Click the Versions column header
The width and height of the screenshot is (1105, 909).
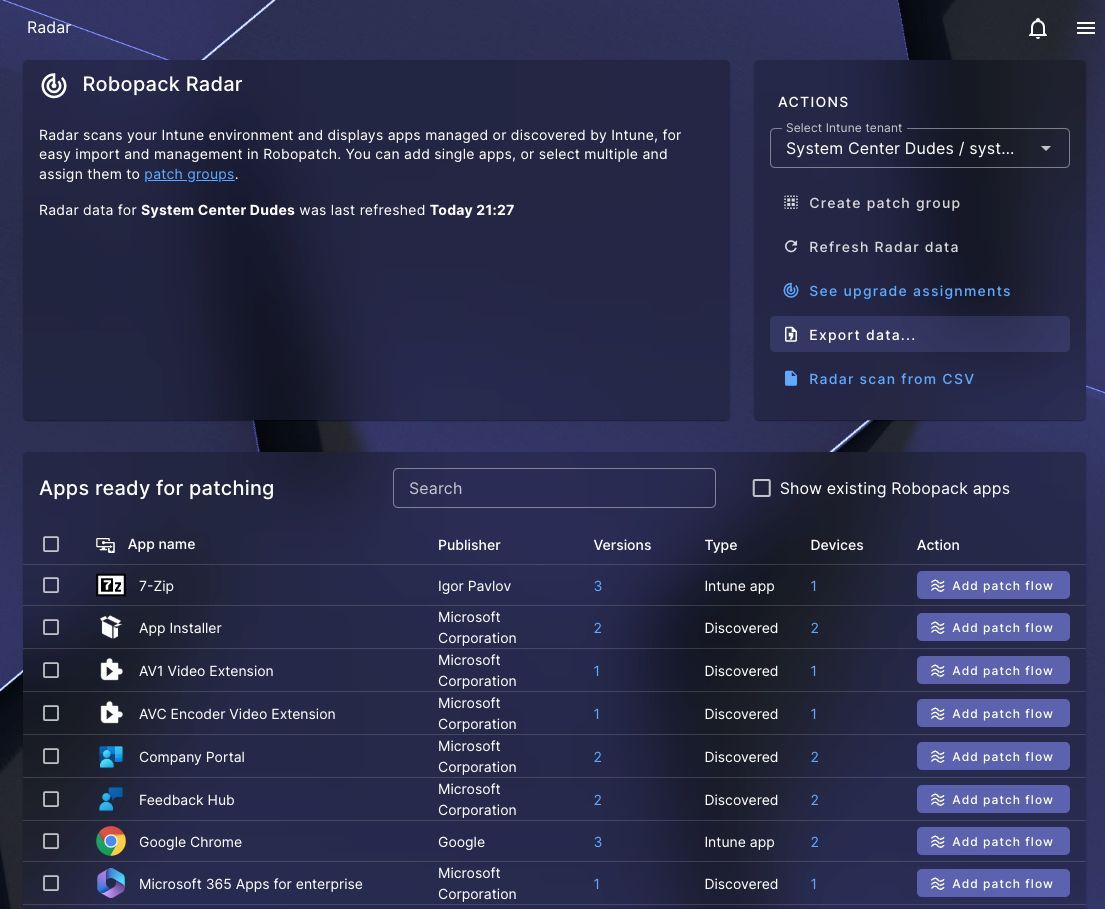pos(622,545)
